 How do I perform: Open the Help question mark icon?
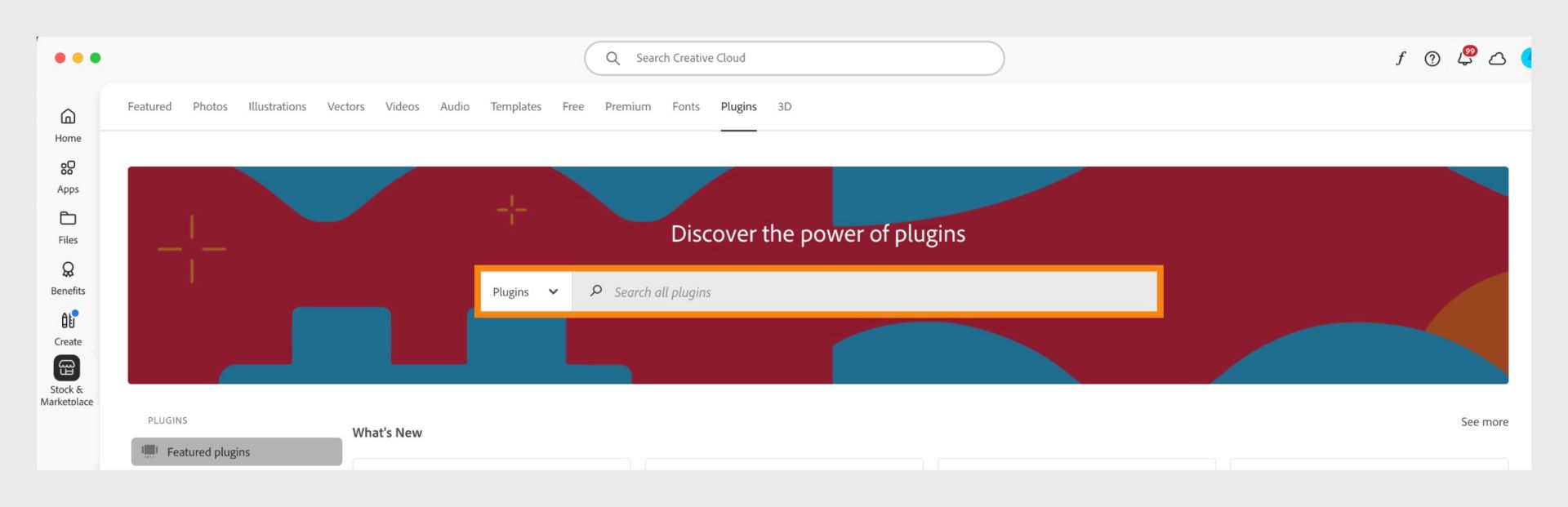(x=1432, y=58)
